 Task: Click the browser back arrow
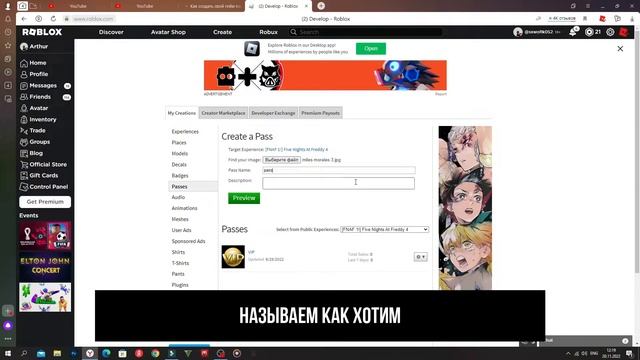coord(24,19)
